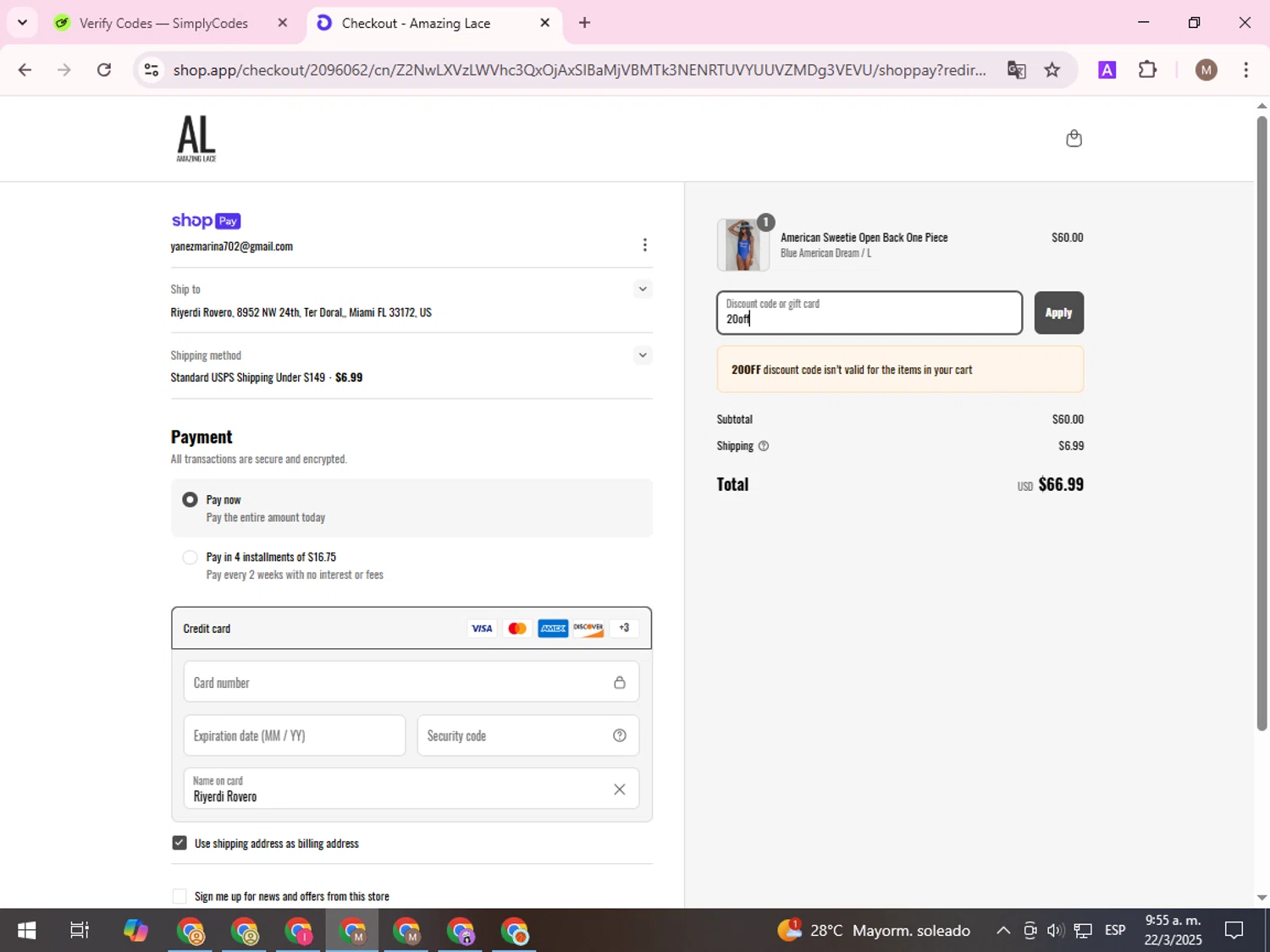Image resolution: width=1270 pixels, height=952 pixels.
Task: Click the total amount $66.99
Action: [1061, 484]
